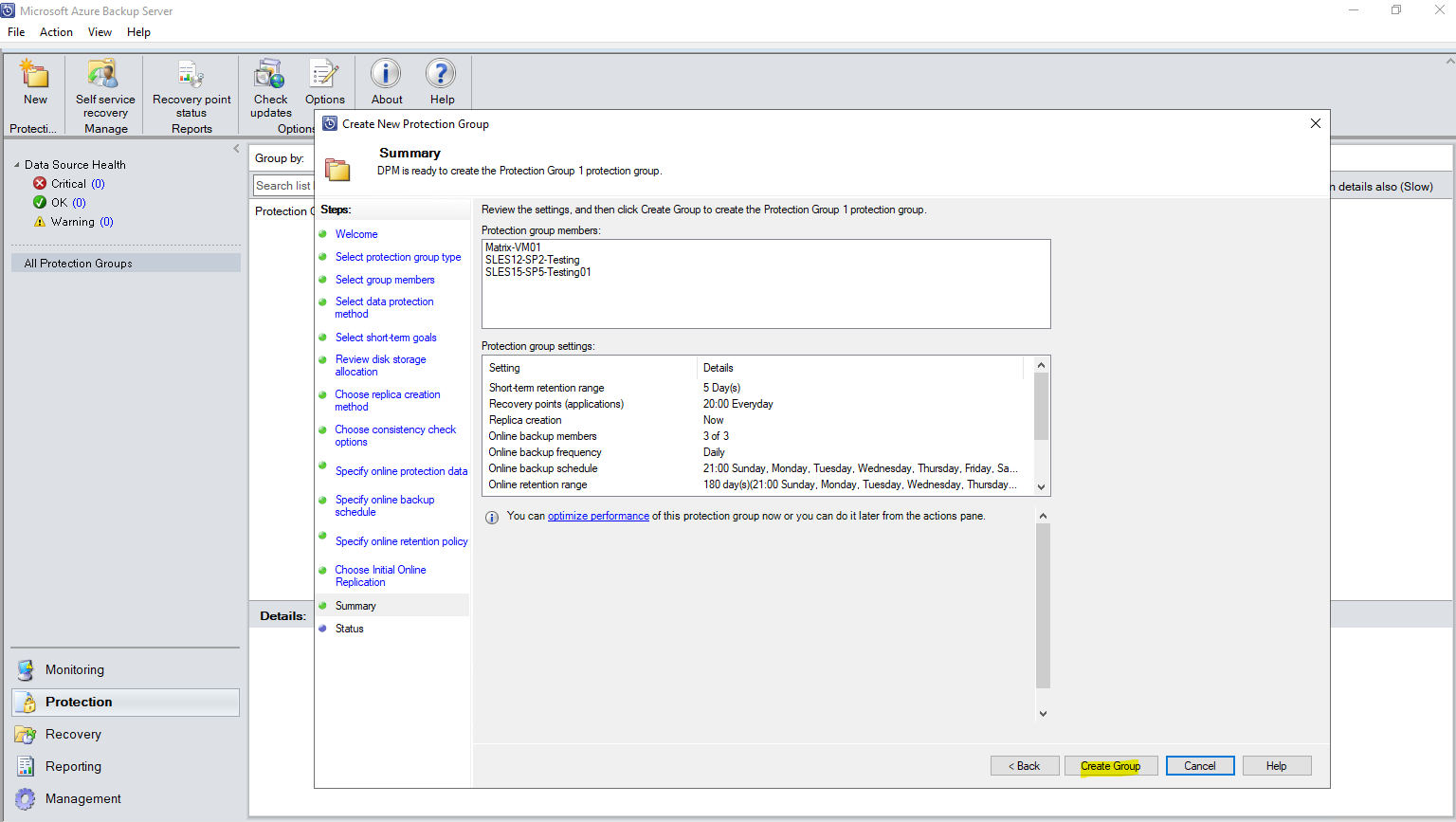This screenshot has height=822, width=1456.
Task: Open the Monitoring workspace
Action: point(125,669)
